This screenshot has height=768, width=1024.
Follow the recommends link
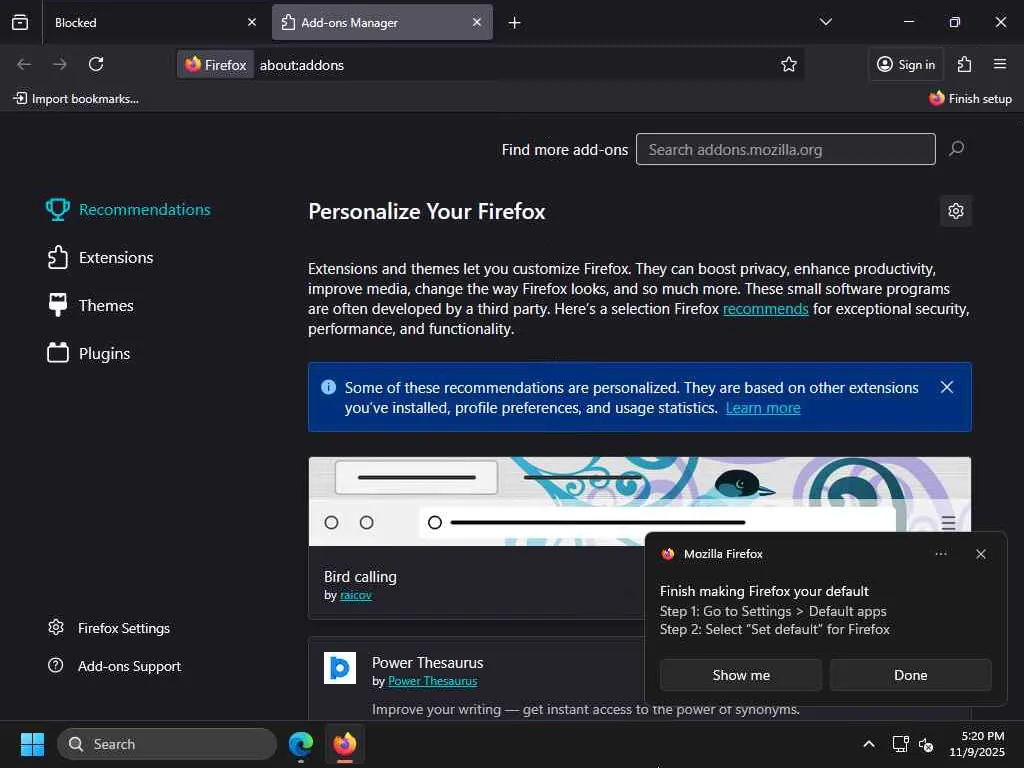(765, 309)
